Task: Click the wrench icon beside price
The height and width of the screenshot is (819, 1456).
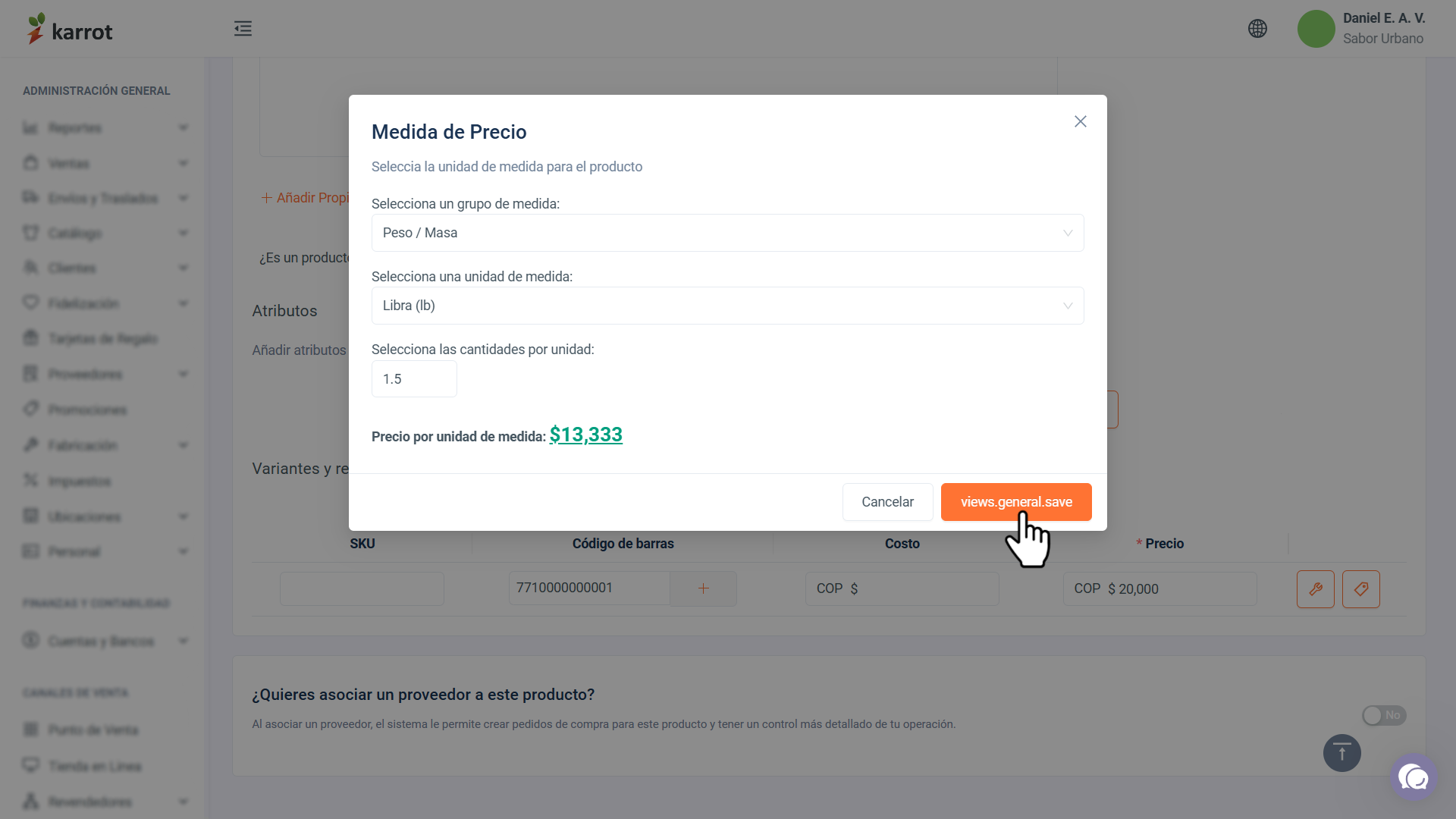Action: pyautogui.click(x=1316, y=589)
